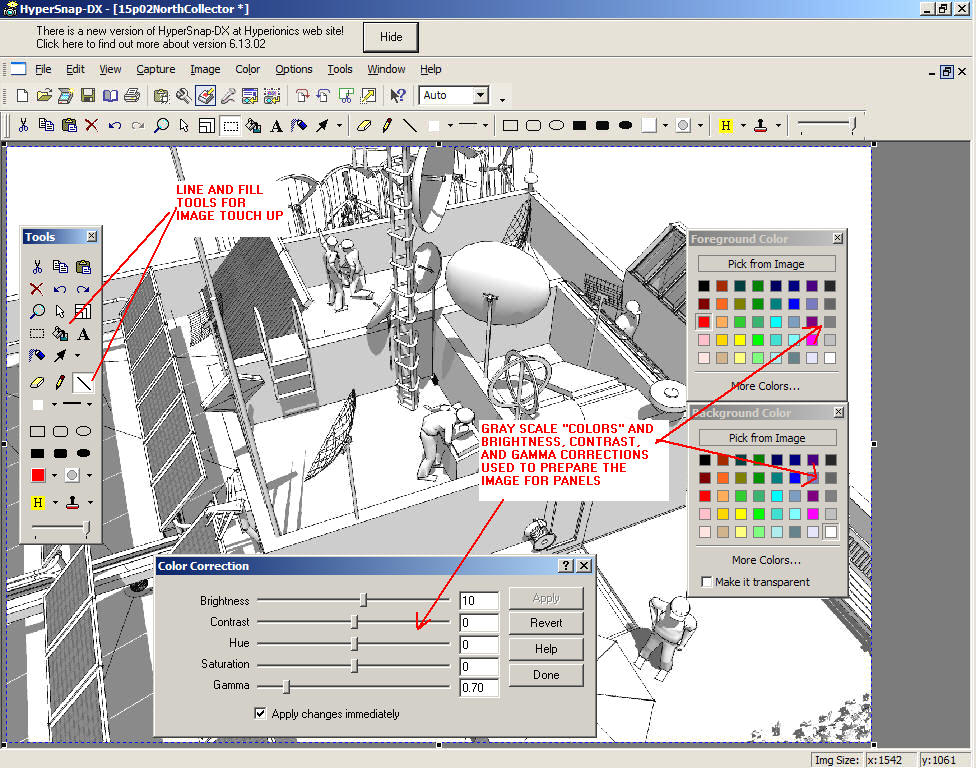Select the spray can tool in Tools panel
976x768 pixels.
pos(37,355)
